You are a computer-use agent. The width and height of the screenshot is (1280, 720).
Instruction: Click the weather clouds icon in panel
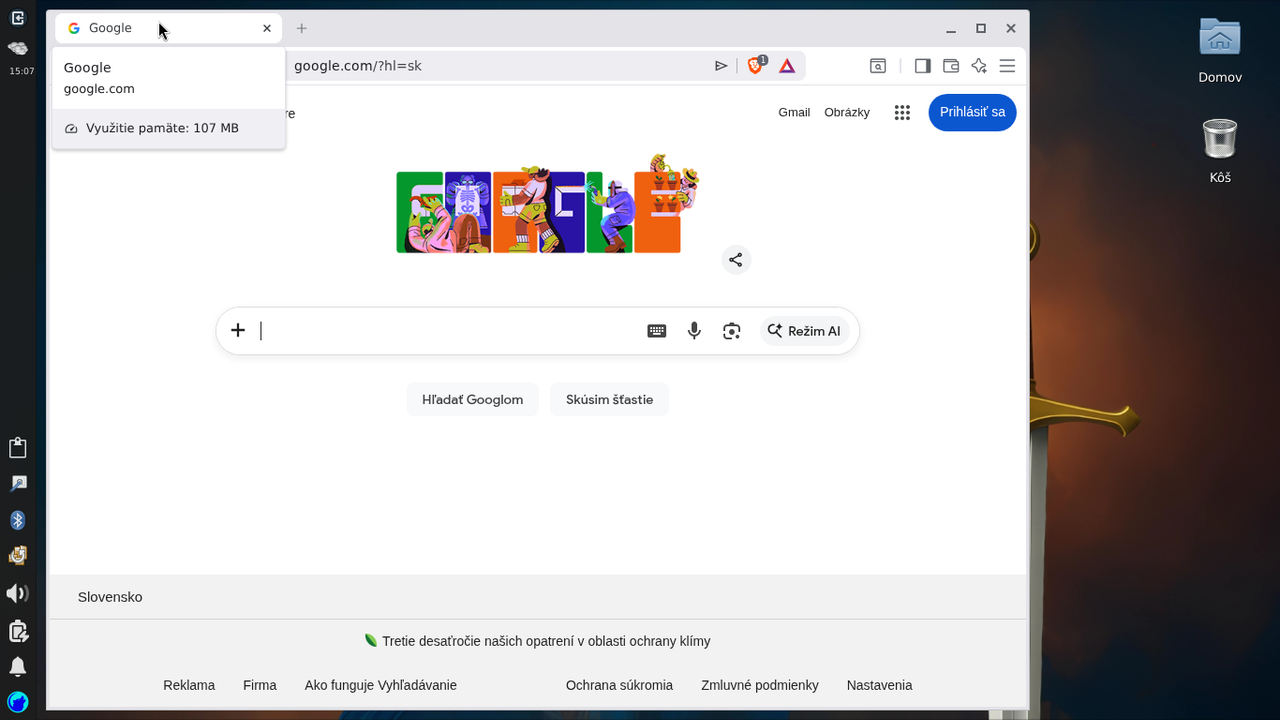[x=17, y=48]
